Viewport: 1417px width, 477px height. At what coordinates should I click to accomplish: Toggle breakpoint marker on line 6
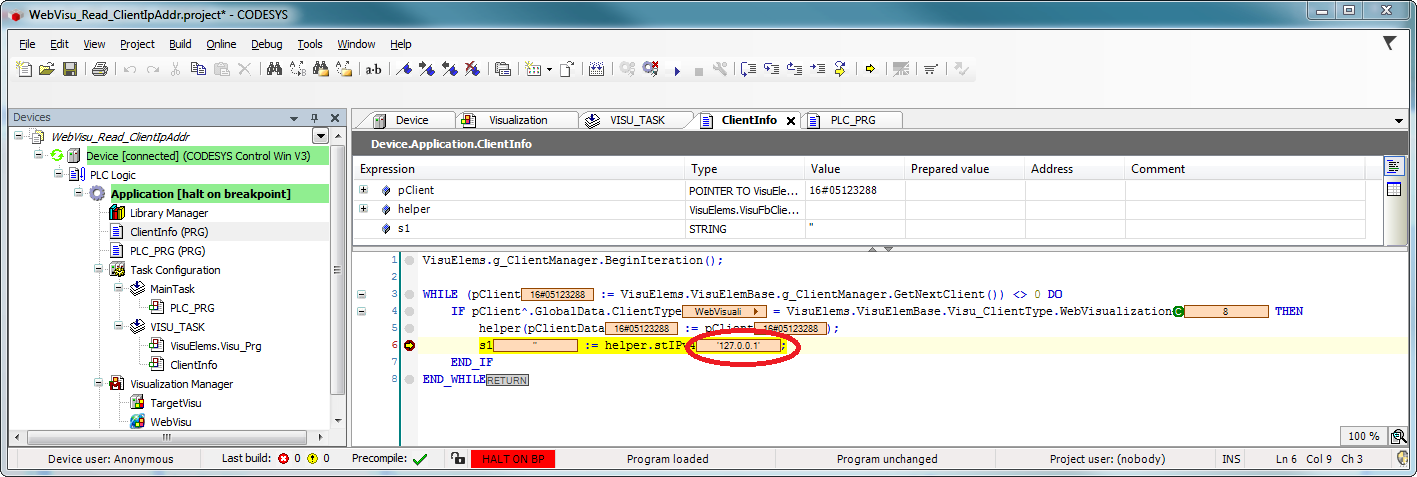[409, 345]
